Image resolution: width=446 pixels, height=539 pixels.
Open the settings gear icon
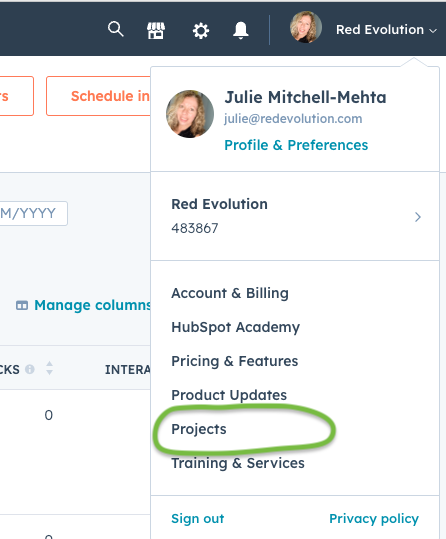pos(201,31)
